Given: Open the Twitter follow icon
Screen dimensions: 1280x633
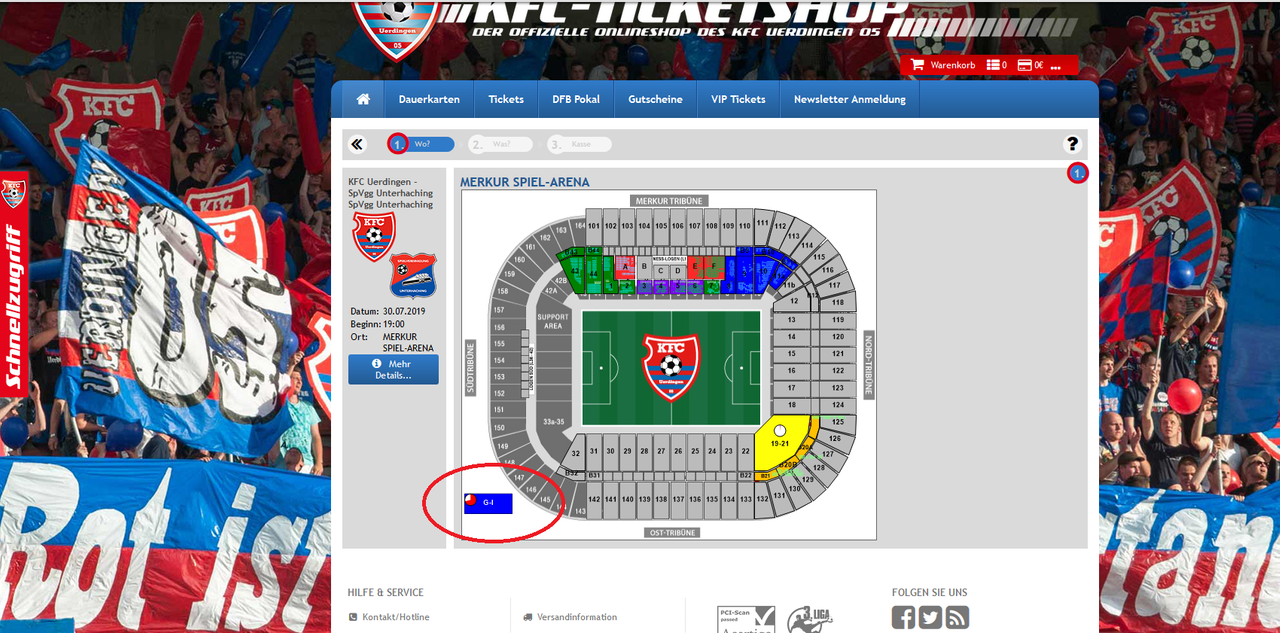Looking at the screenshot, I should [x=930, y=618].
